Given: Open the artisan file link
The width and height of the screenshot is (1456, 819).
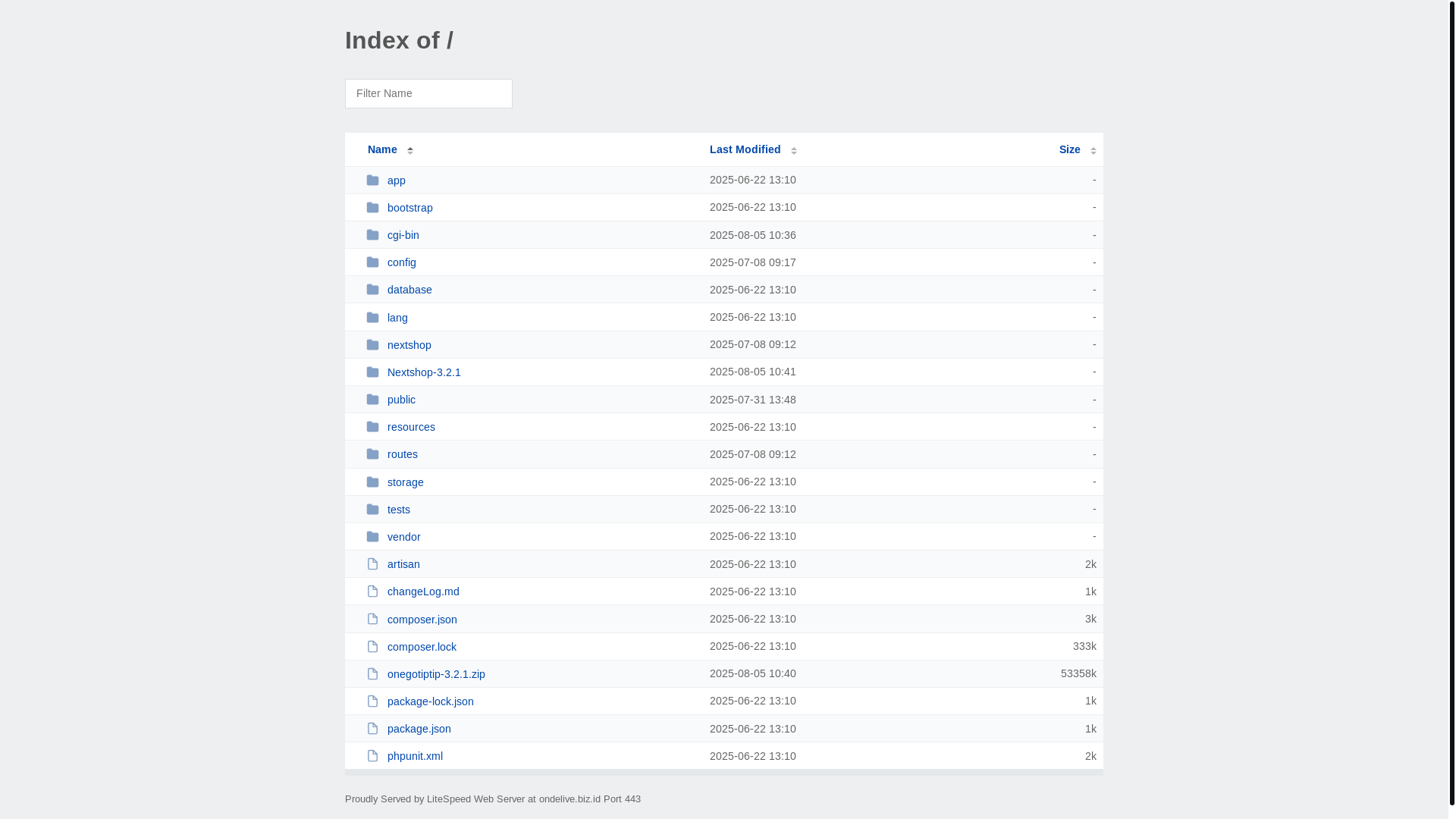Looking at the screenshot, I should coord(403,564).
